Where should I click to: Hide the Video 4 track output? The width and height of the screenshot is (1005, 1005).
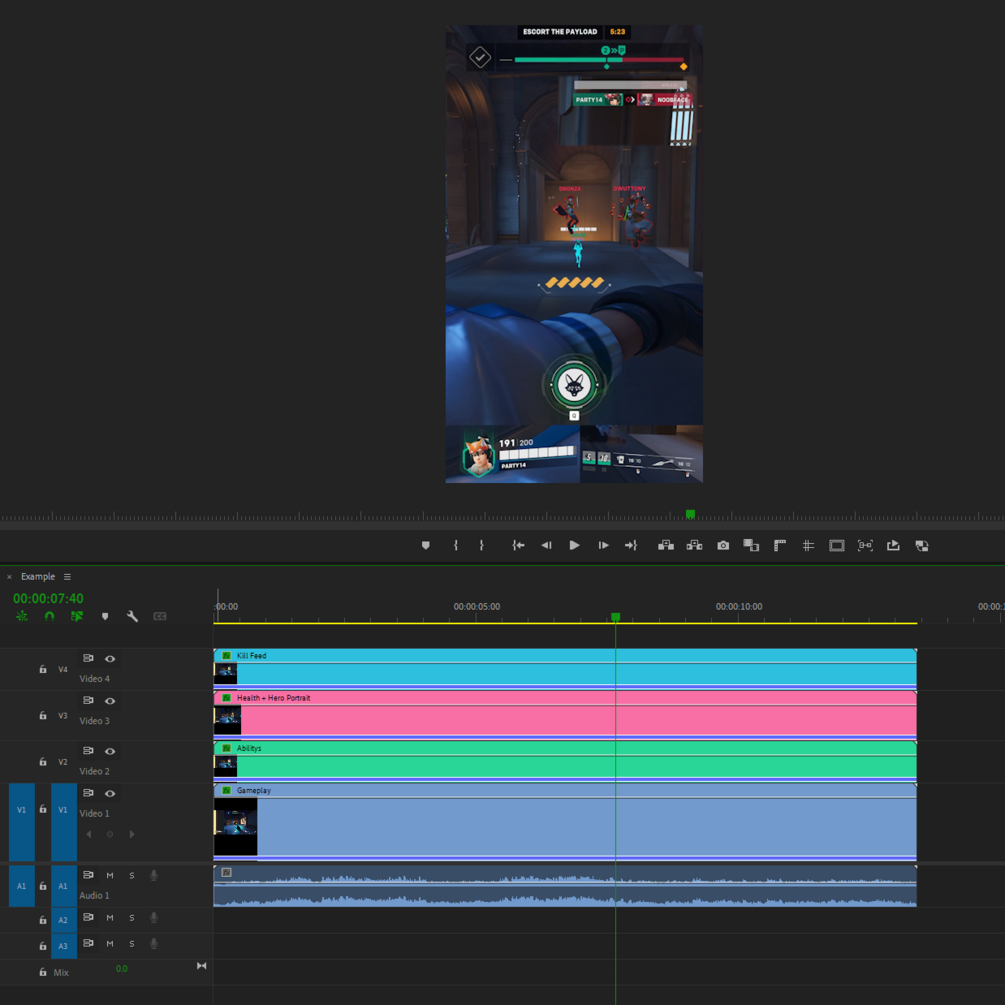point(110,659)
